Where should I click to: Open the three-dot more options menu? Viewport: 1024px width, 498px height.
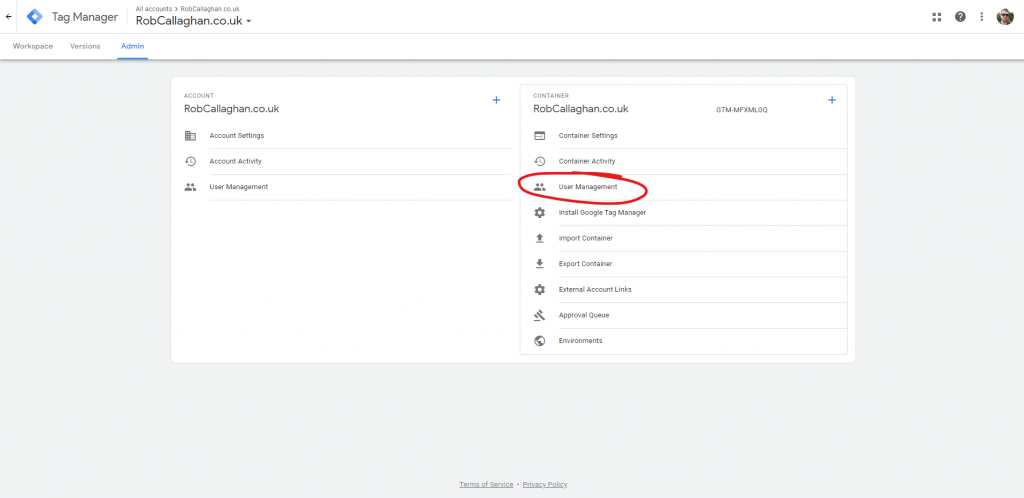[x=981, y=17]
